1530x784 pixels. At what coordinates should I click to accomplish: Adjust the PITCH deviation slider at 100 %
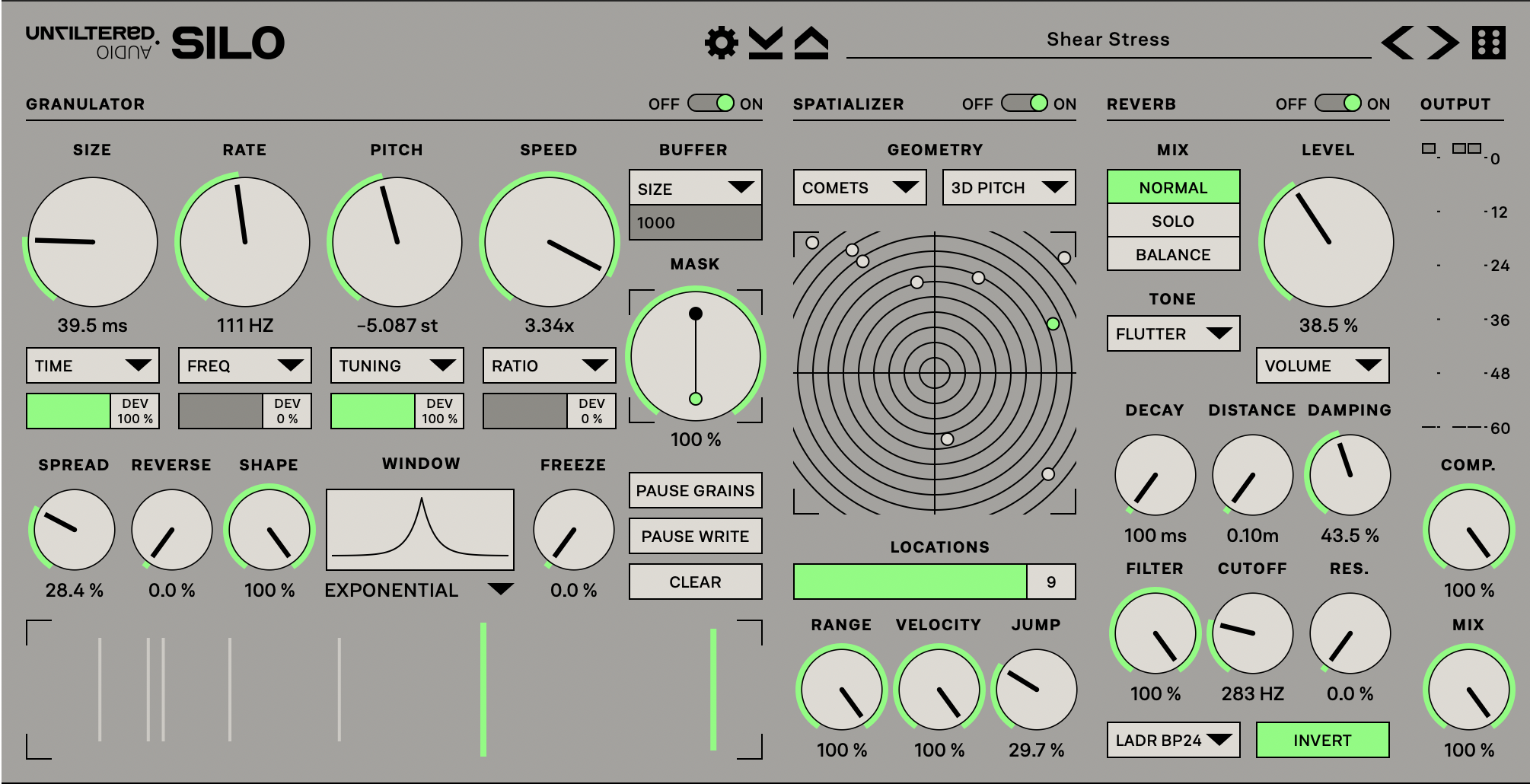pyautogui.click(x=397, y=411)
